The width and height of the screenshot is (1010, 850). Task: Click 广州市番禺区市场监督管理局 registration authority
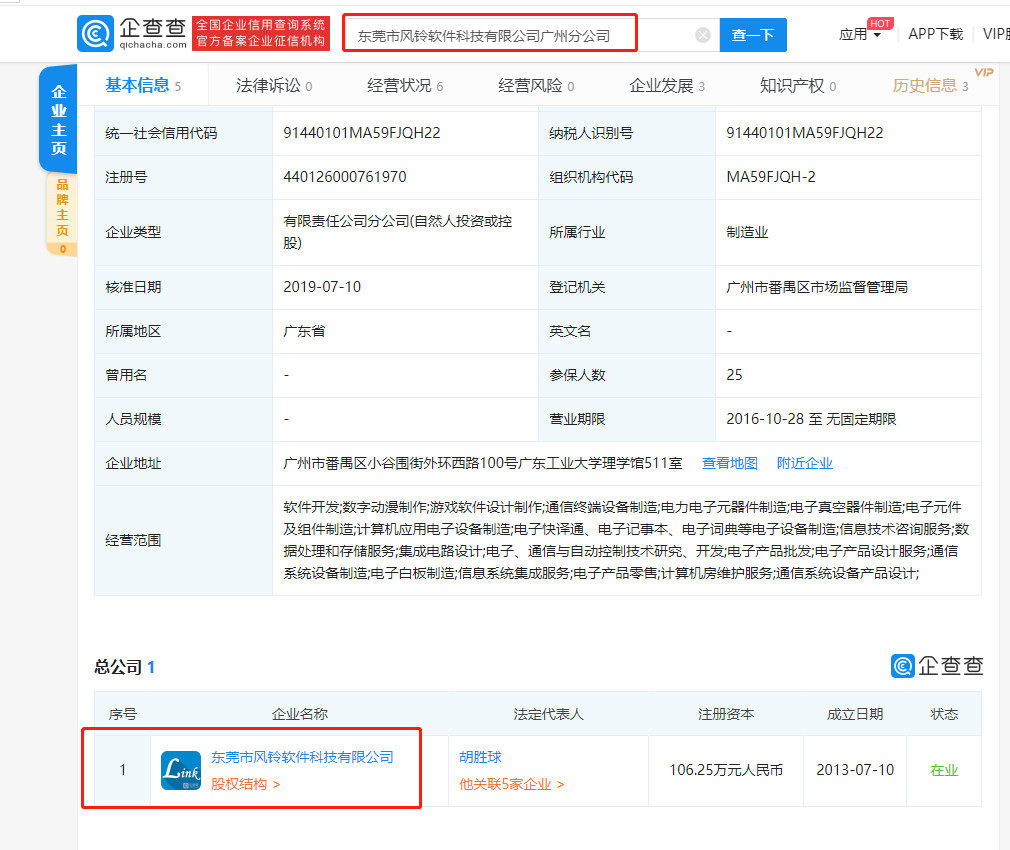817,287
